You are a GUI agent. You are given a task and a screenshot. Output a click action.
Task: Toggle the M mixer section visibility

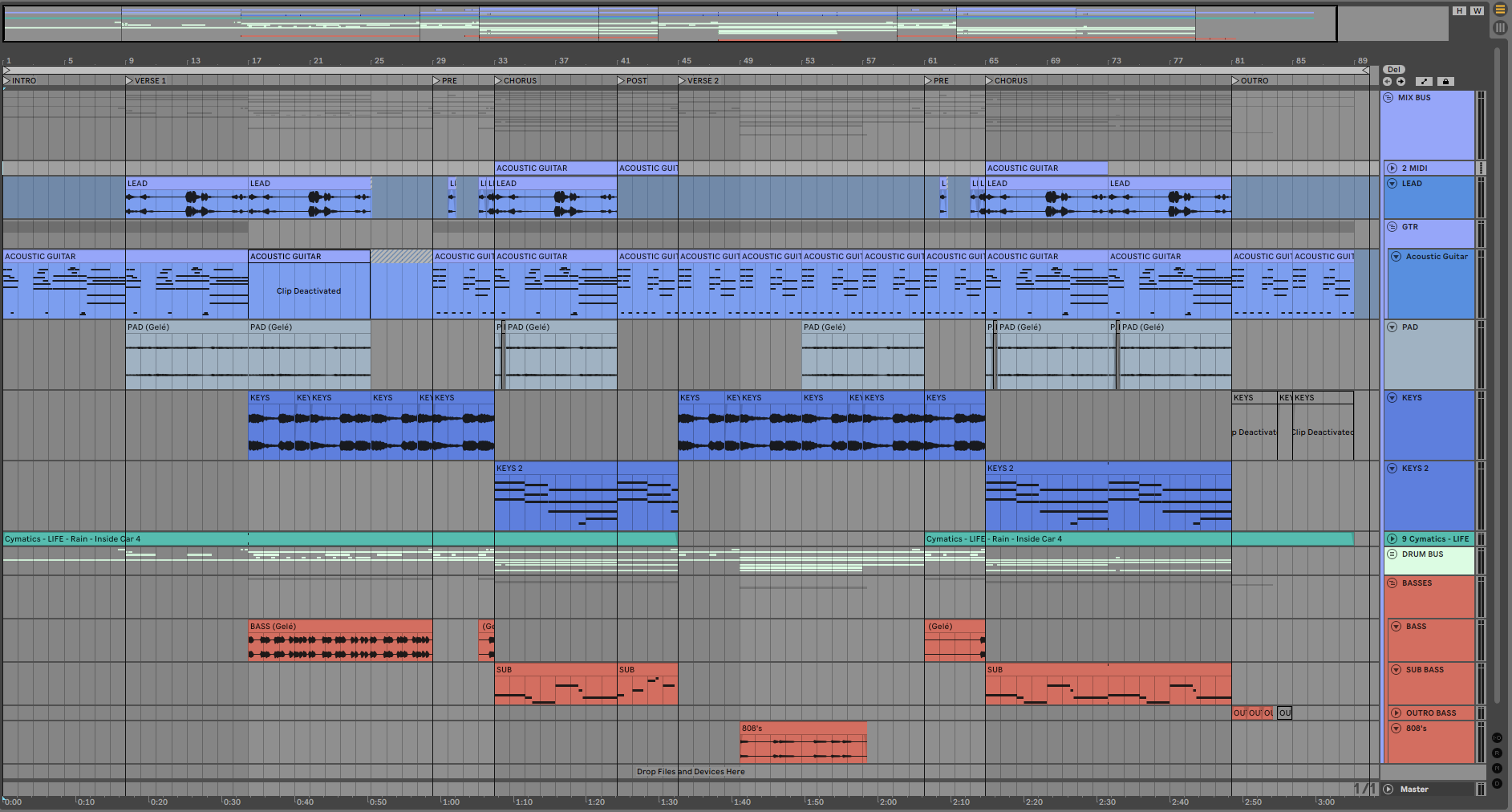tap(1497, 769)
